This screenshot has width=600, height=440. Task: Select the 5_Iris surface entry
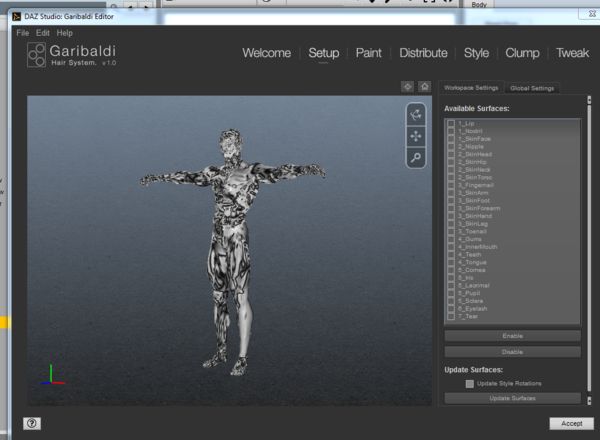coord(512,278)
